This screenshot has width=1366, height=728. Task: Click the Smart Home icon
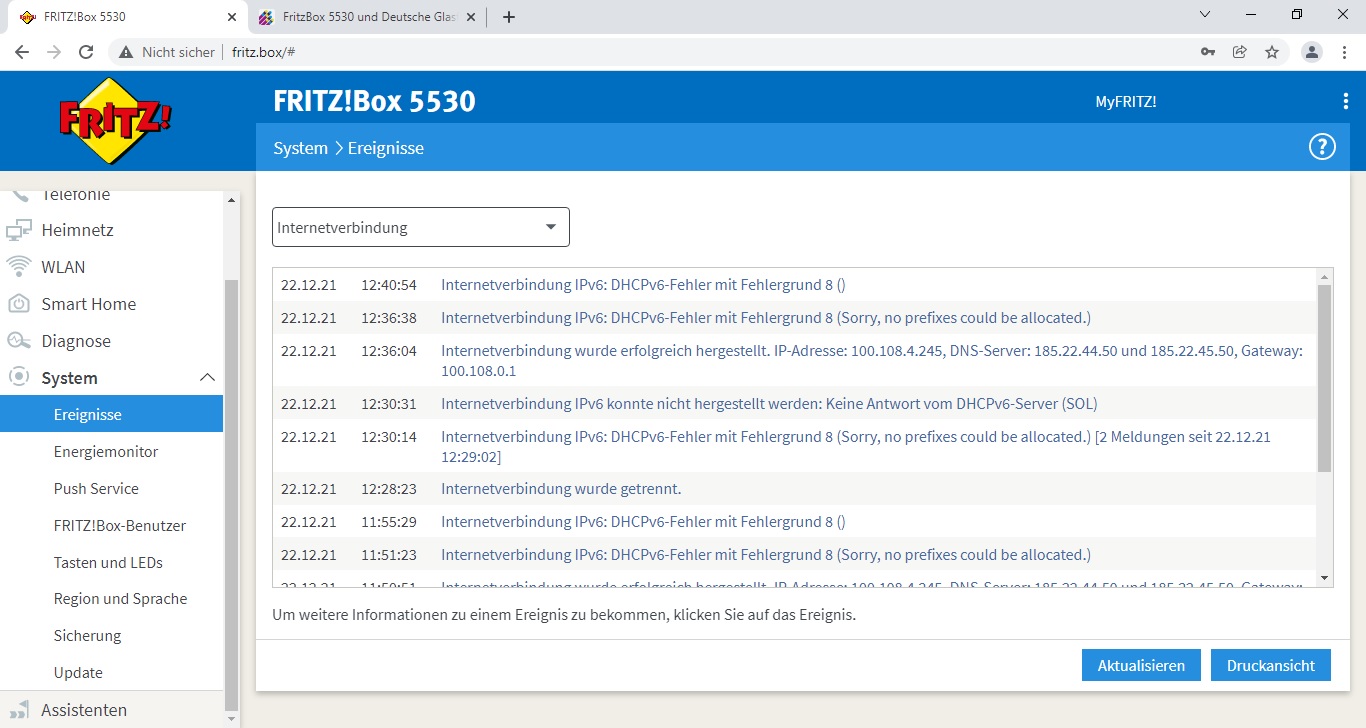19,304
